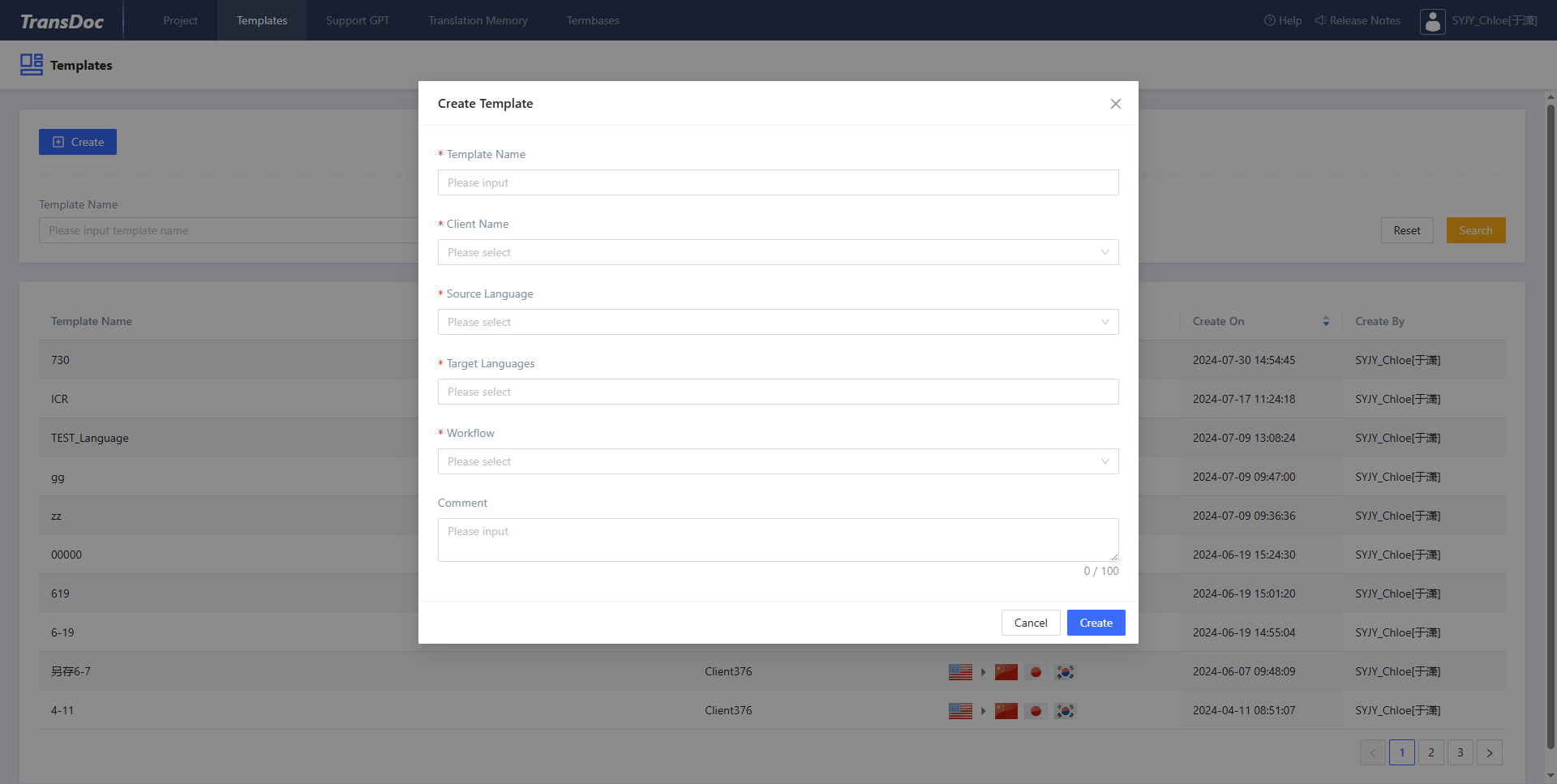Select the Target Languages field

click(778, 392)
